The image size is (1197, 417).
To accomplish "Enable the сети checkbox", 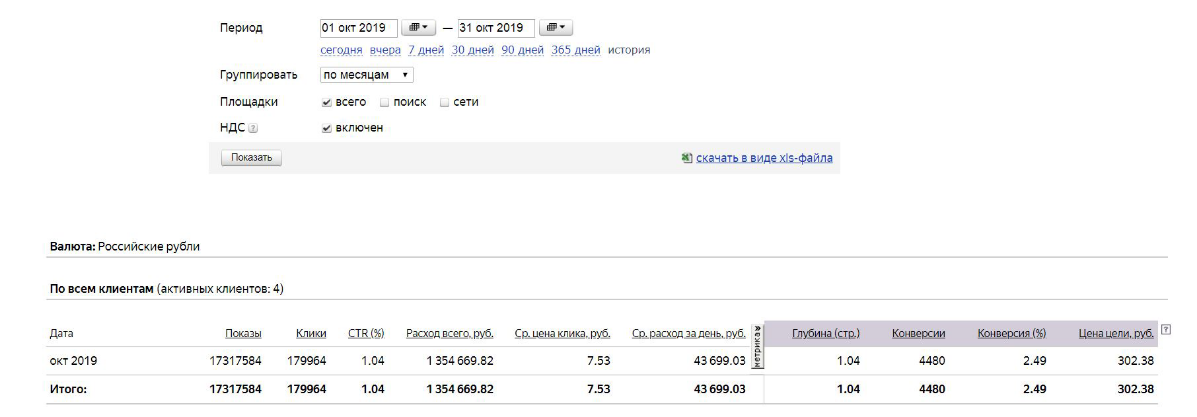I will (x=445, y=102).
